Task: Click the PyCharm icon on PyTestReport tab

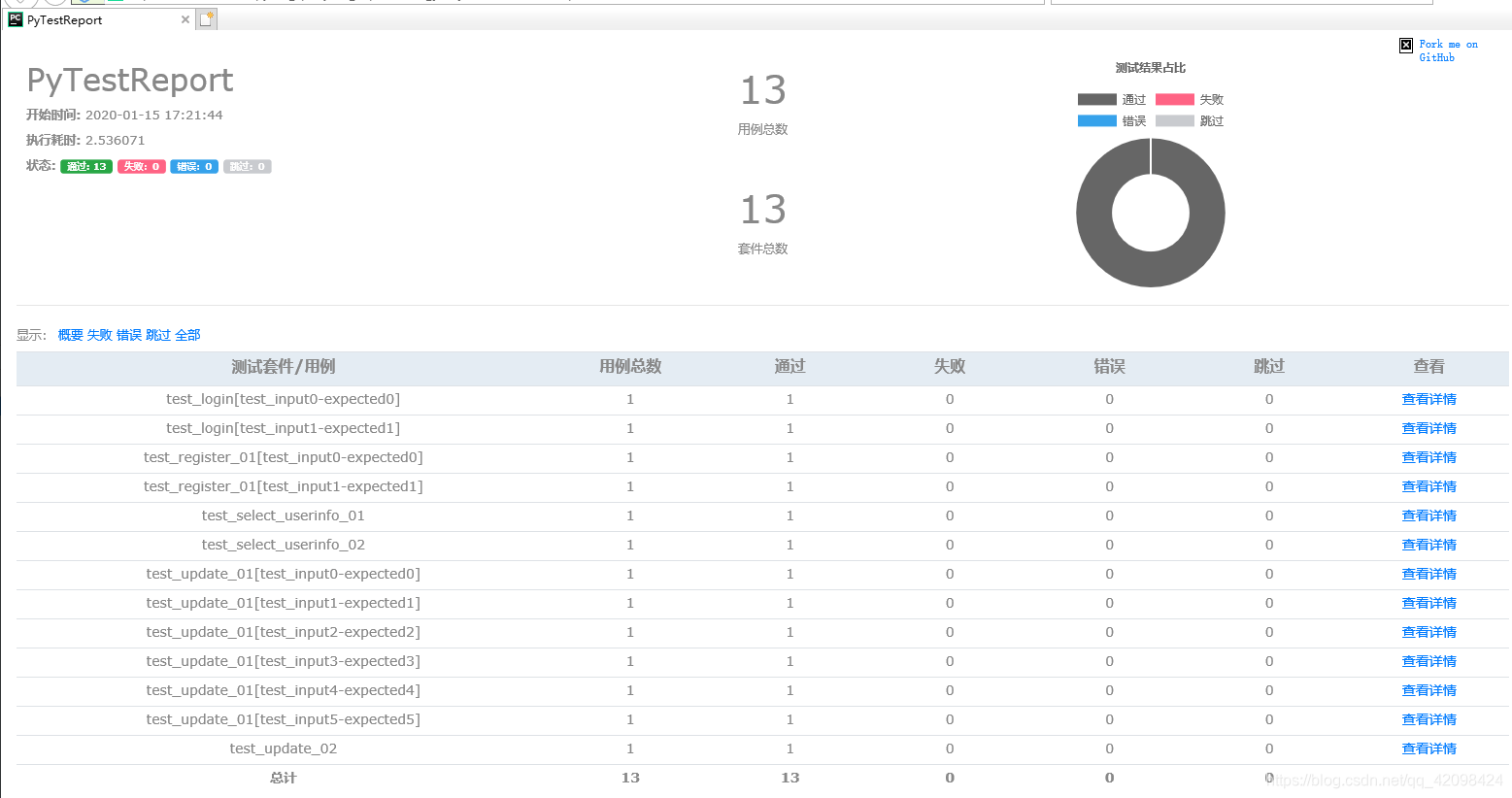Action: tap(15, 19)
